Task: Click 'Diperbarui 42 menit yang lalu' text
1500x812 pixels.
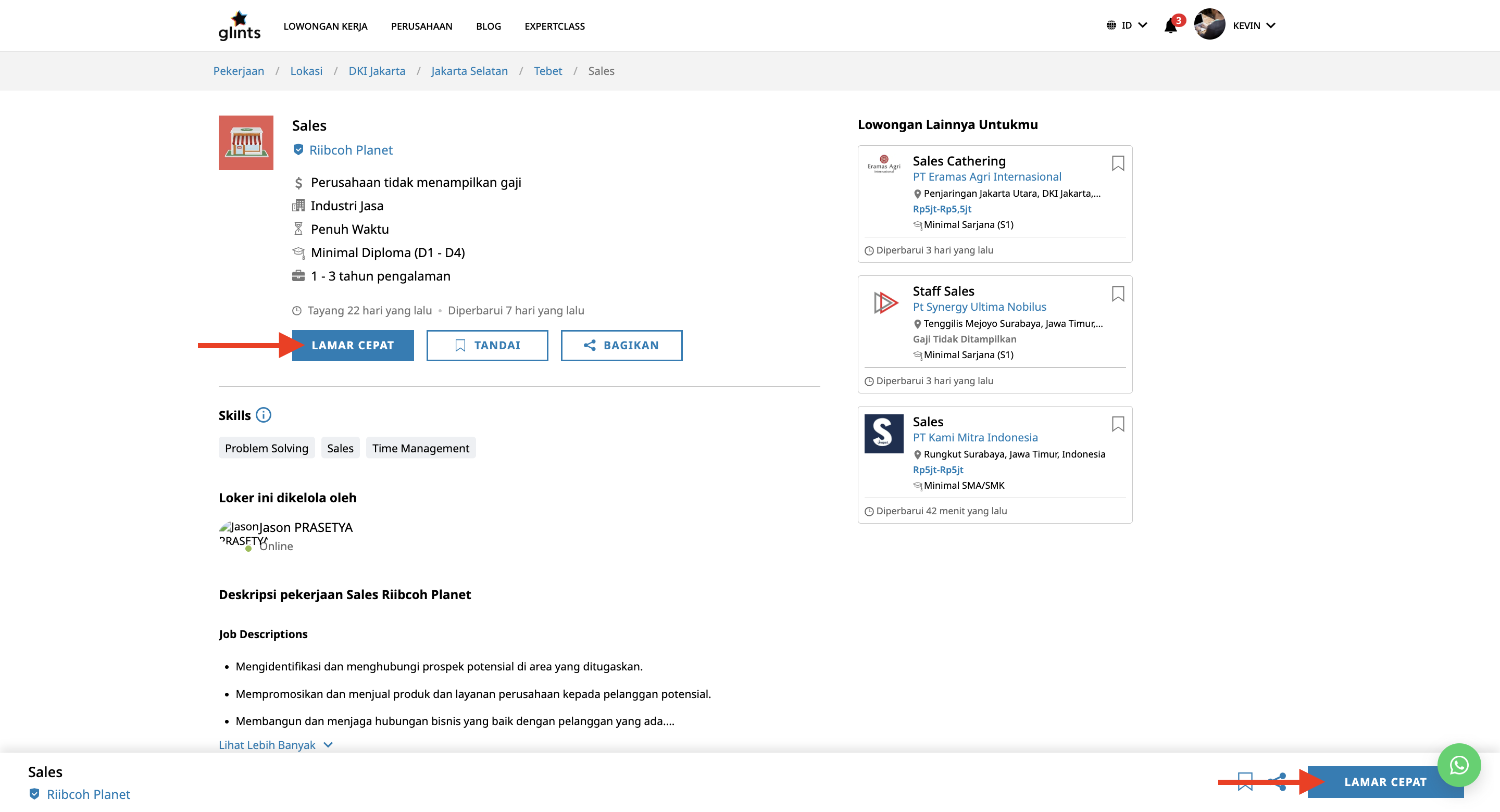Action: (x=941, y=511)
